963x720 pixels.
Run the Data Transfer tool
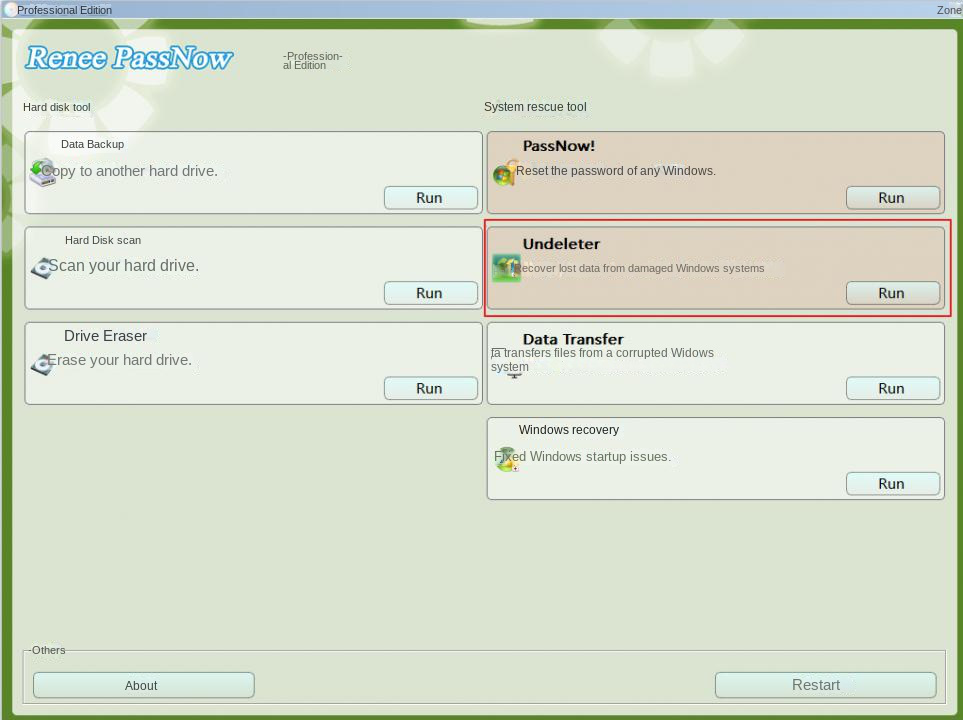tap(891, 388)
